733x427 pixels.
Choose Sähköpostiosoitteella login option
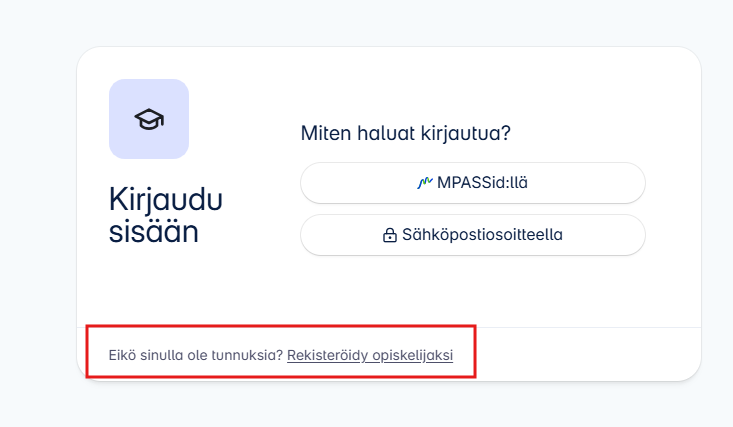coord(472,235)
